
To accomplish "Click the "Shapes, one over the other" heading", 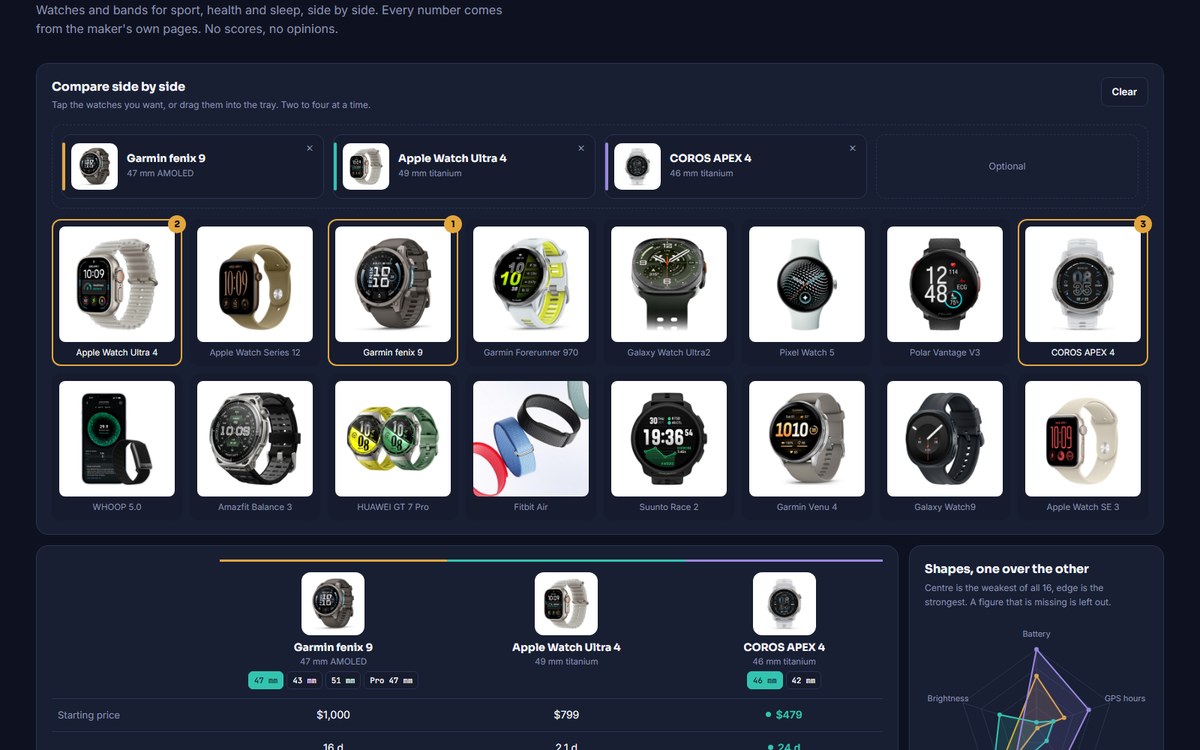I will tap(1007, 569).
